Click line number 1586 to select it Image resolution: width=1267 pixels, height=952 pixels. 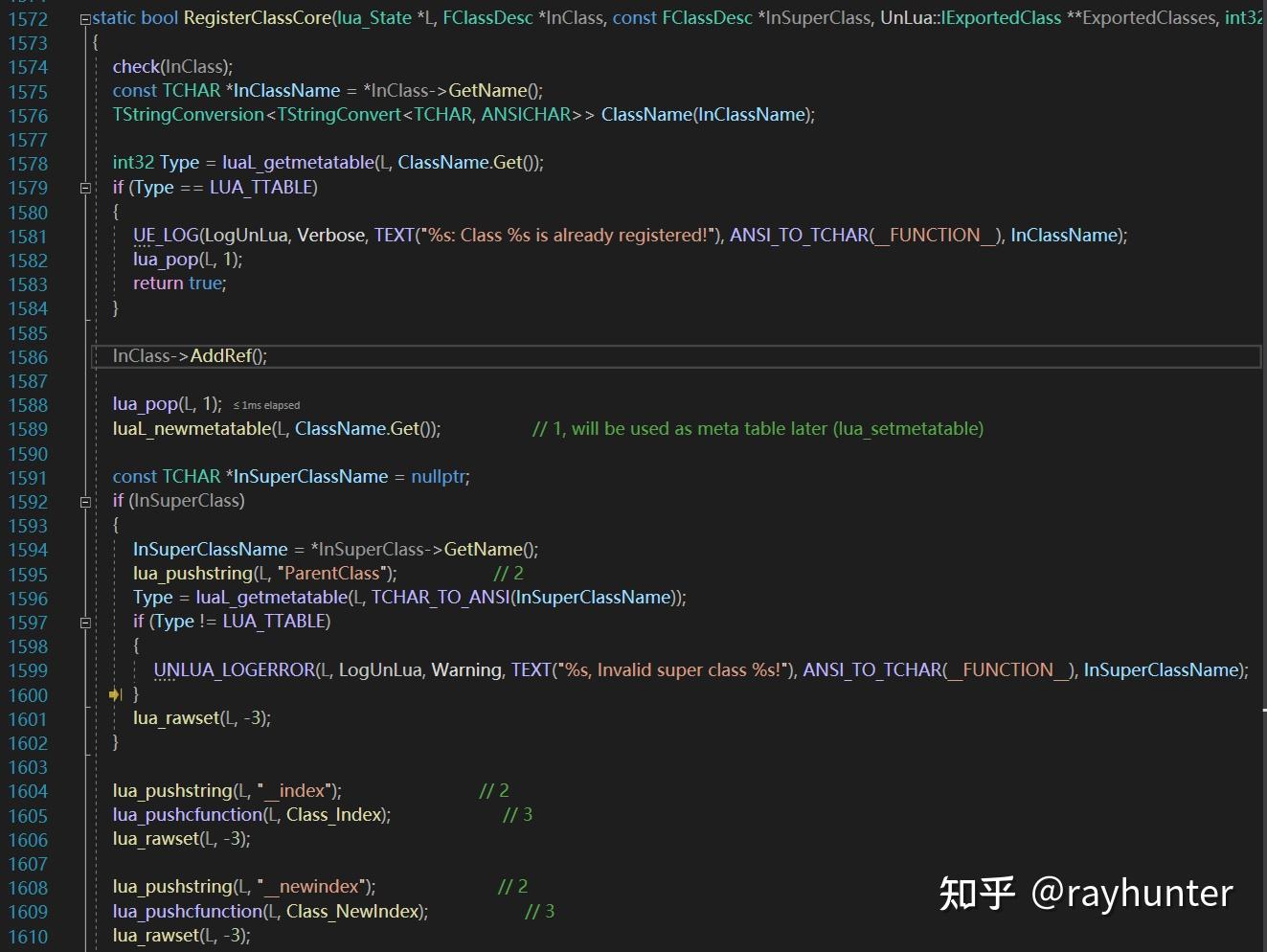click(28, 355)
